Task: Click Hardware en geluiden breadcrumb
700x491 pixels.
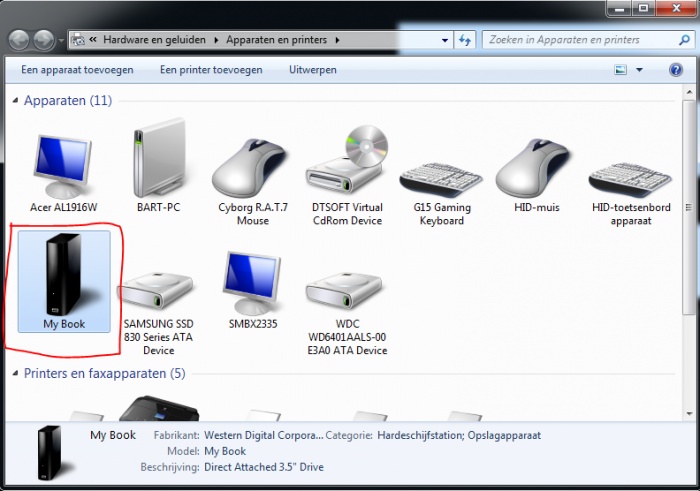Action: (x=154, y=40)
